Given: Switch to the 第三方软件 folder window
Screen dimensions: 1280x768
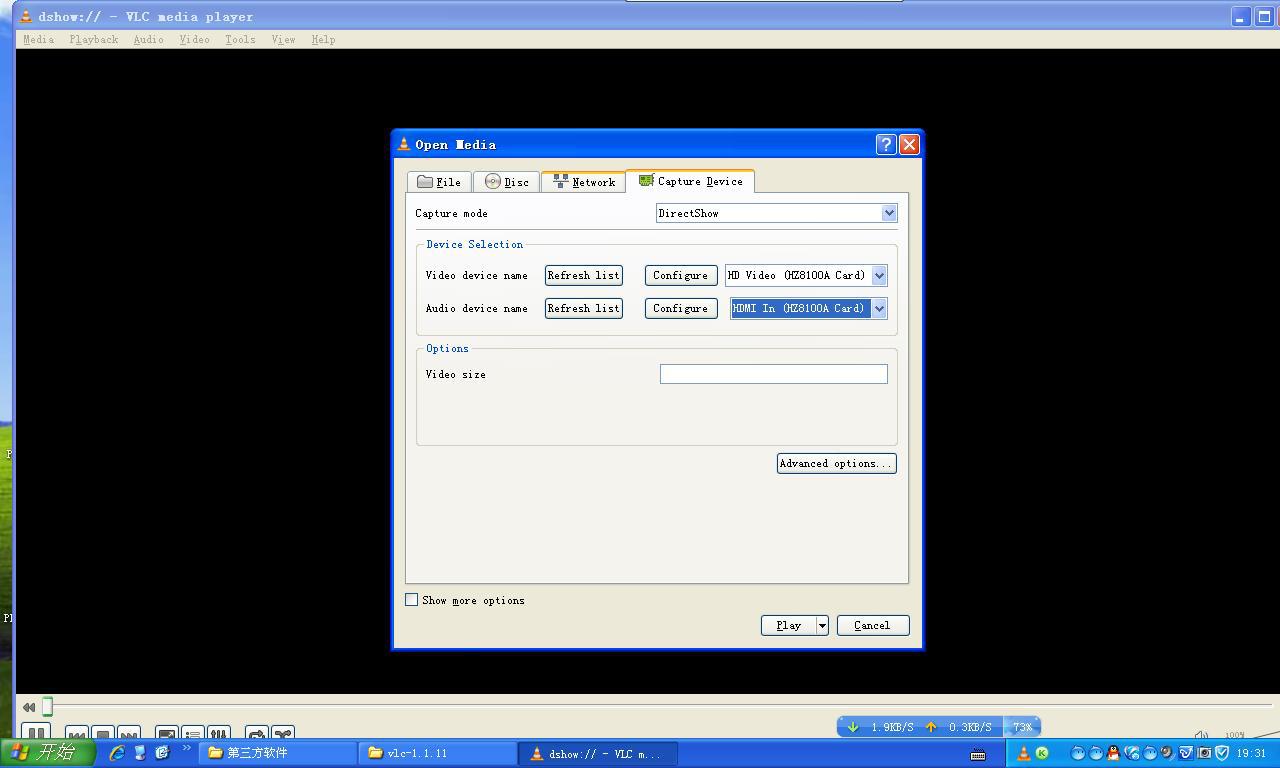Looking at the screenshot, I should (278, 753).
